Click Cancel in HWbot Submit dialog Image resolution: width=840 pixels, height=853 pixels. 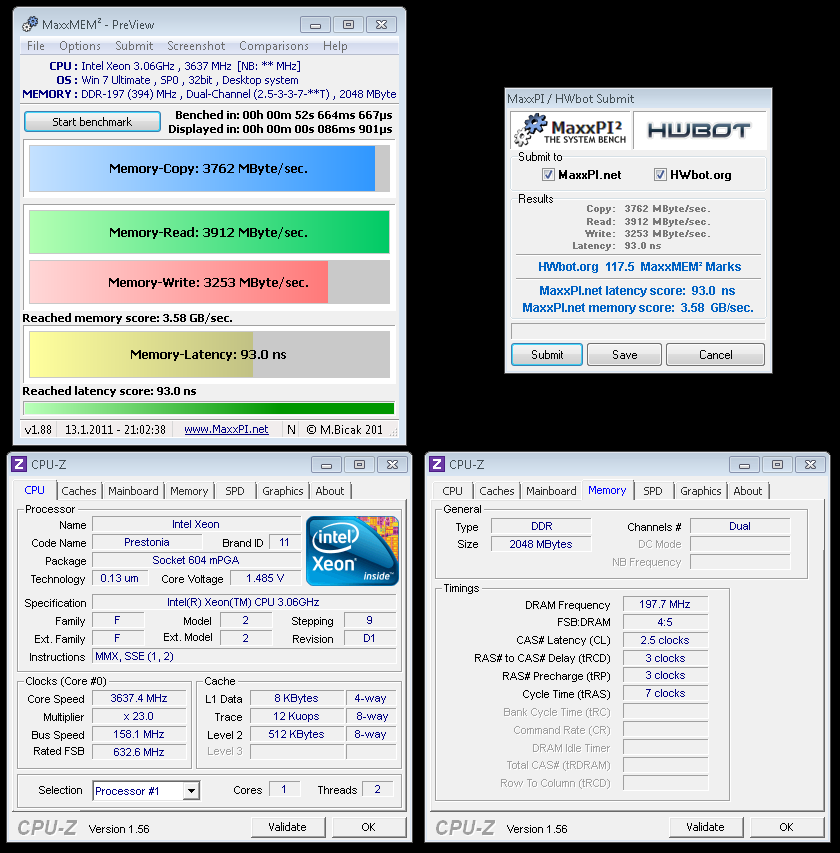coord(715,355)
